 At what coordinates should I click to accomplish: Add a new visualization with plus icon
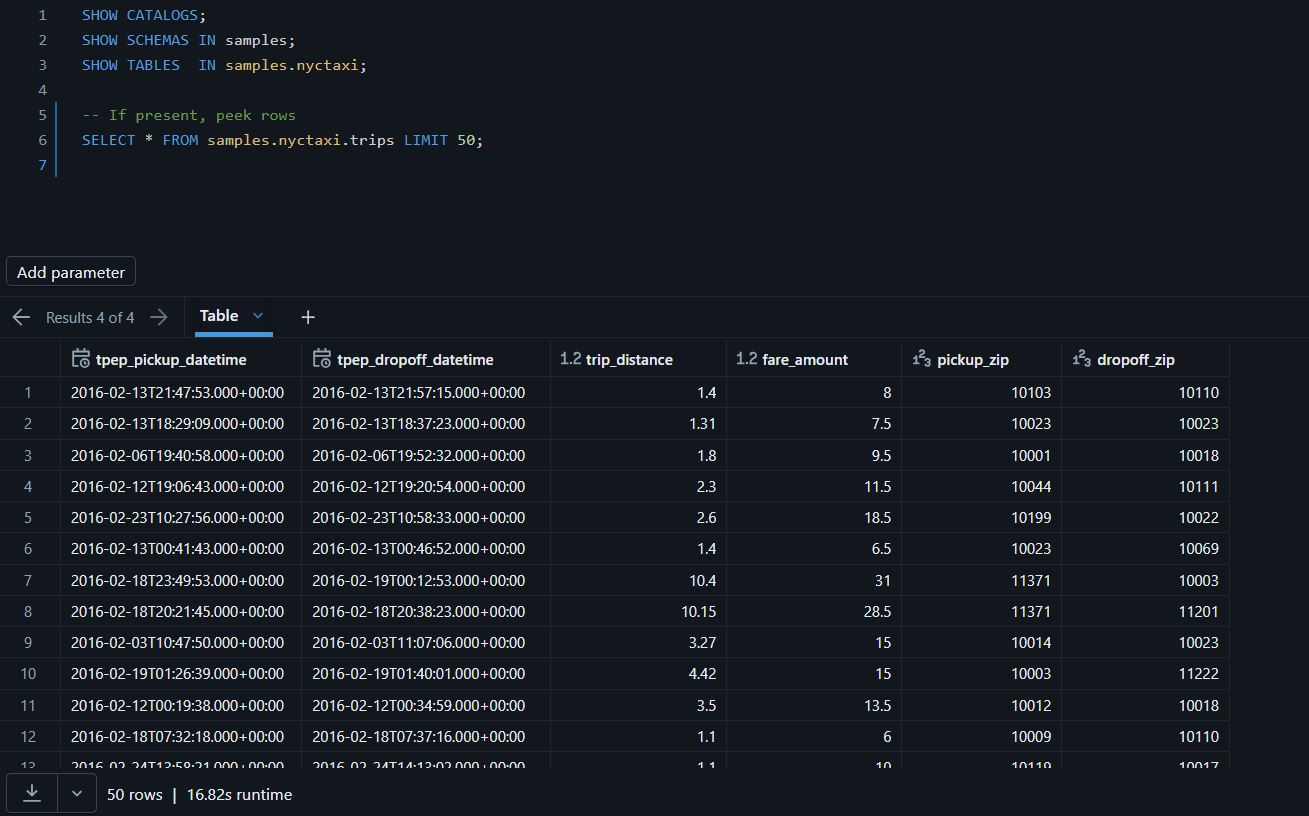pyautogui.click(x=308, y=317)
